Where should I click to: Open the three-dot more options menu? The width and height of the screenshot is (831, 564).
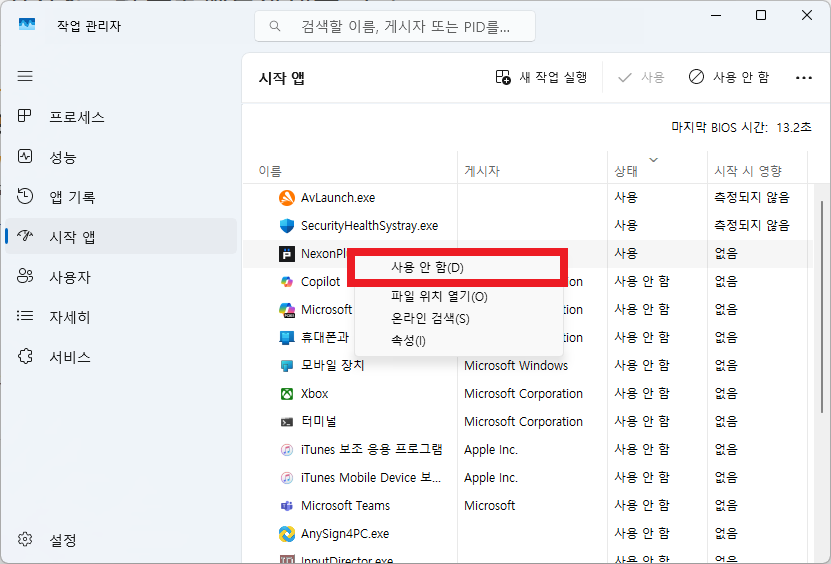point(803,78)
